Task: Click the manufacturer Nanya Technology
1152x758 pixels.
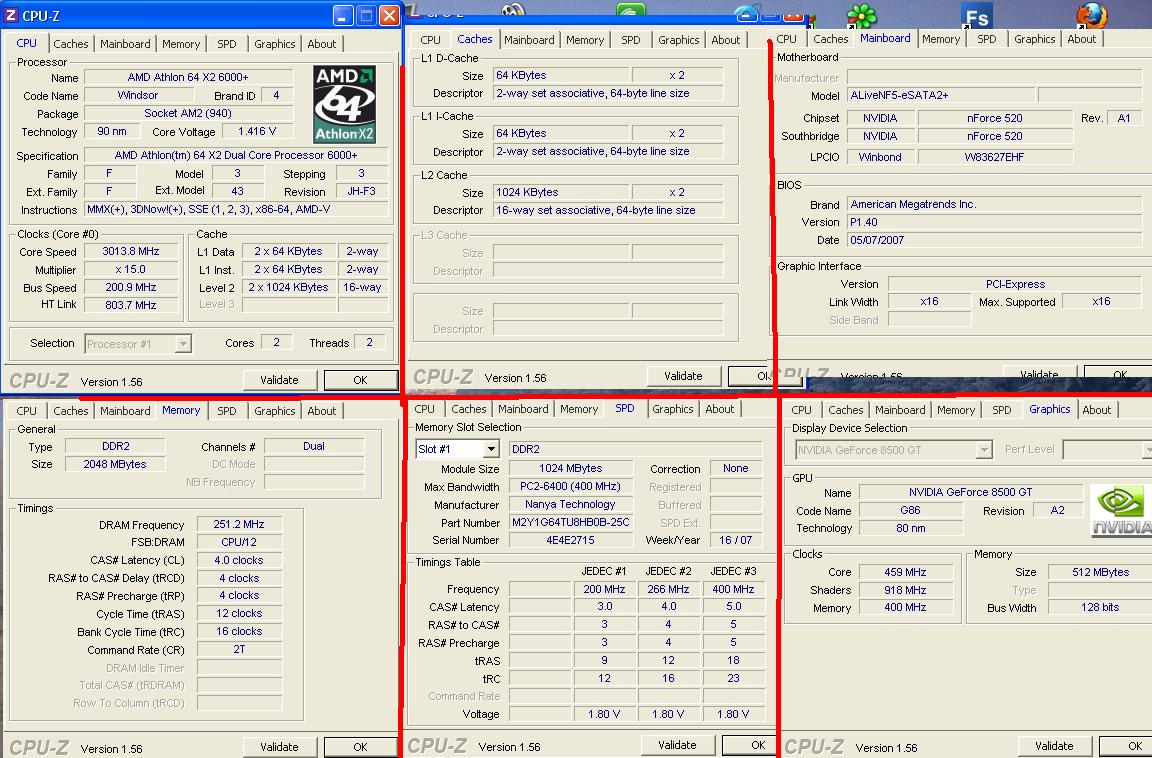Action: pyautogui.click(x=571, y=505)
